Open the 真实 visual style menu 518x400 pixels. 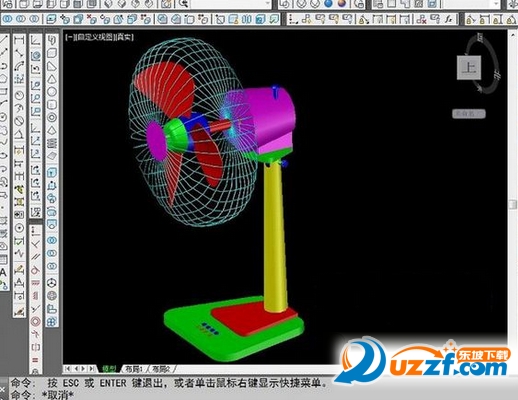[x=124, y=37]
